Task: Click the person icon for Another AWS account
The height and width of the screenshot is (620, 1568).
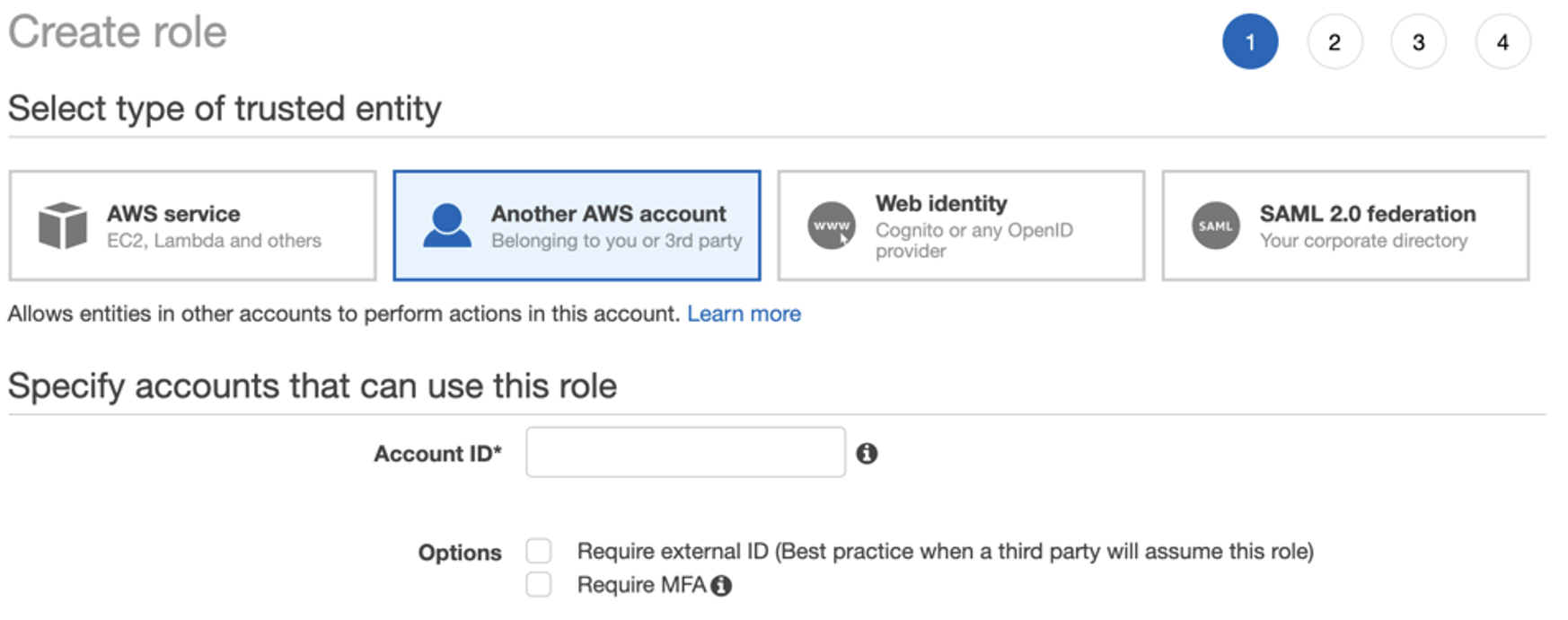Action: pyautogui.click(x=446, y=225)
